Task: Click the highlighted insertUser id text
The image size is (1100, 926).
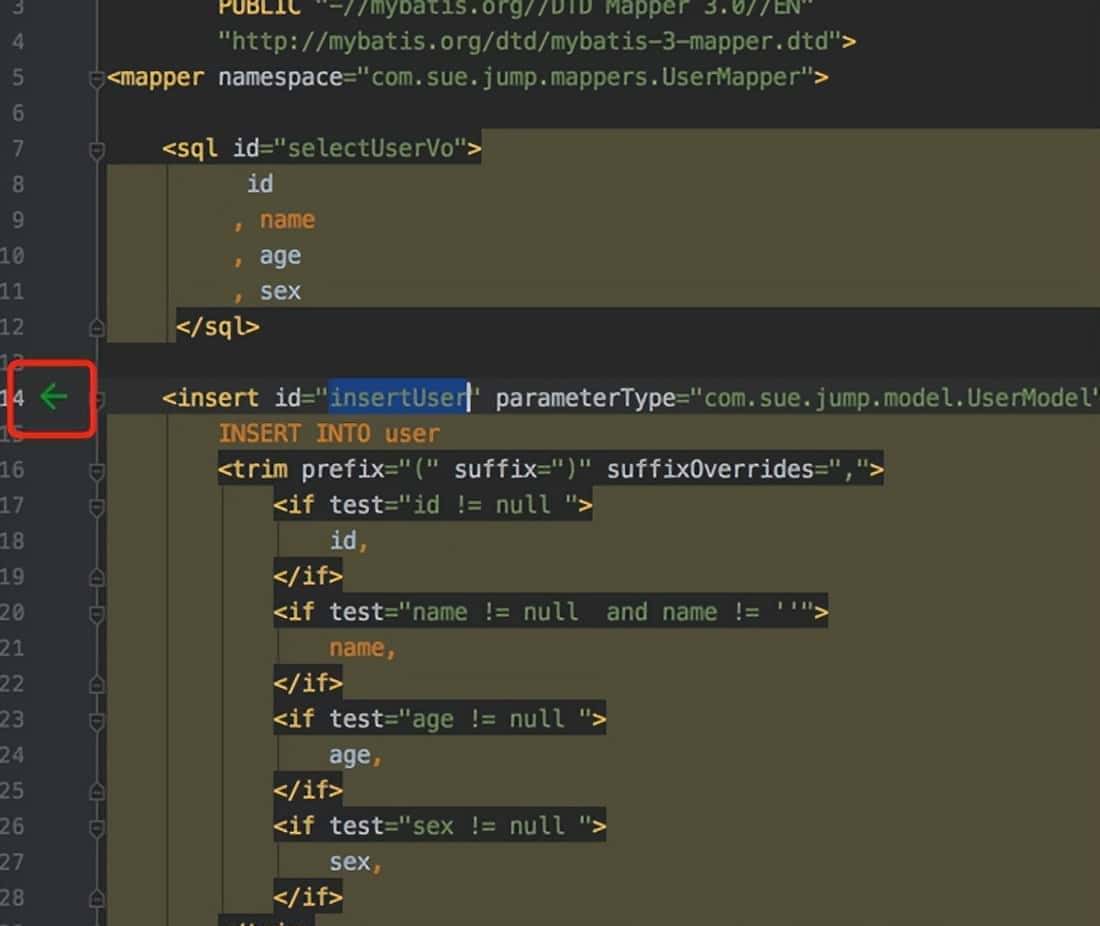Action: point(399,398)
